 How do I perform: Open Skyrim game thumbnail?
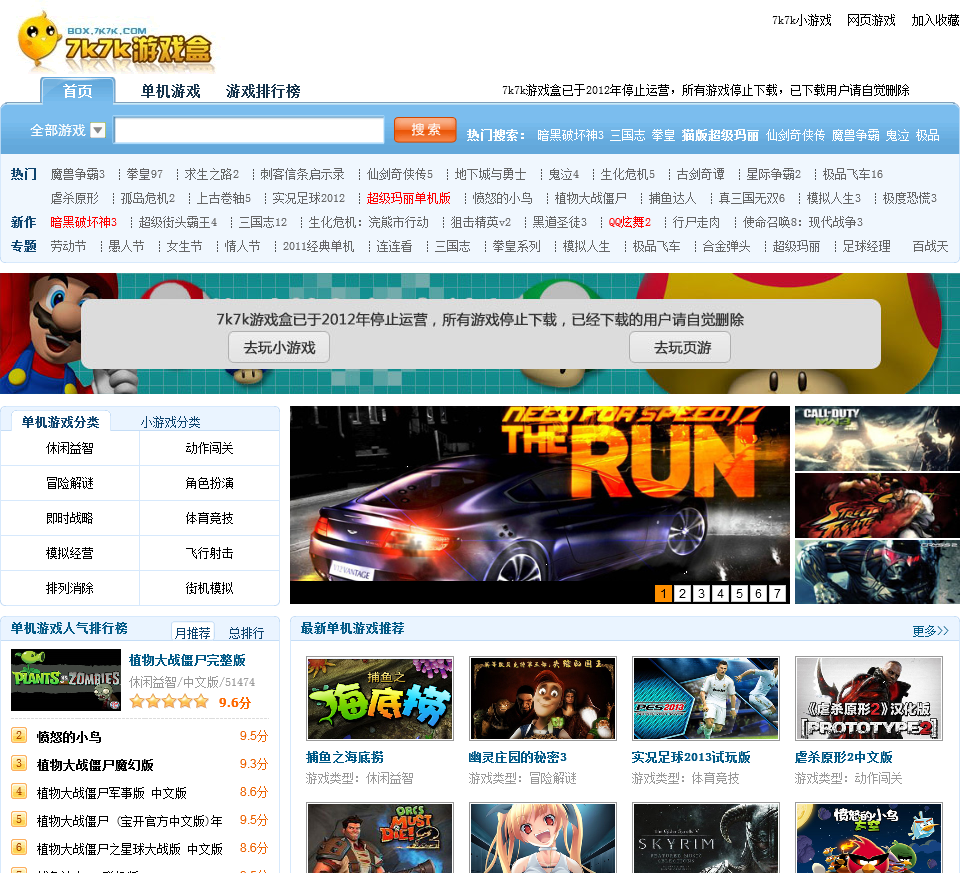point(706,837)
